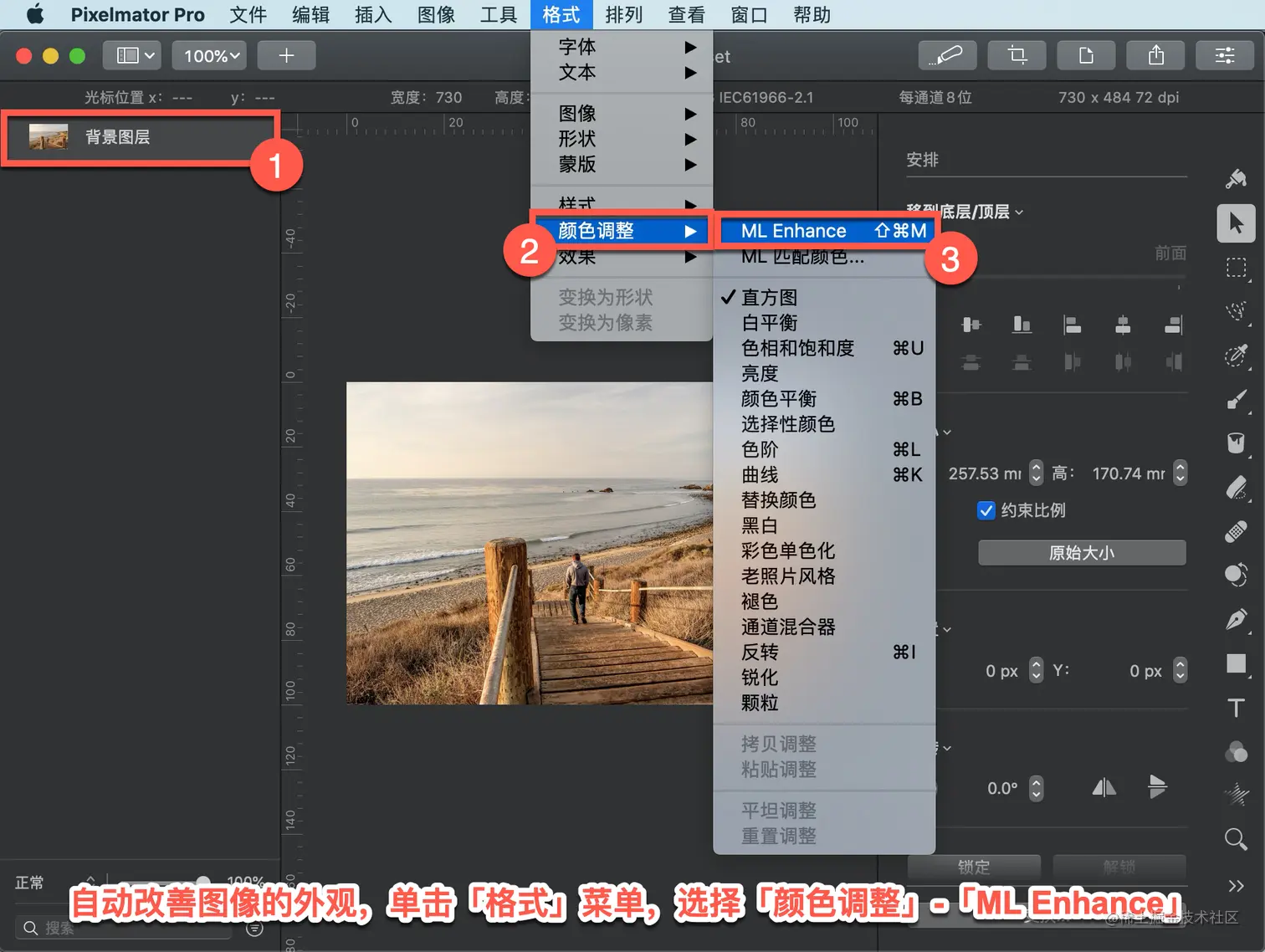Select the Zoom magnifier tool
This screenshot has width=1265, height=952.
tap(1236, 838)
